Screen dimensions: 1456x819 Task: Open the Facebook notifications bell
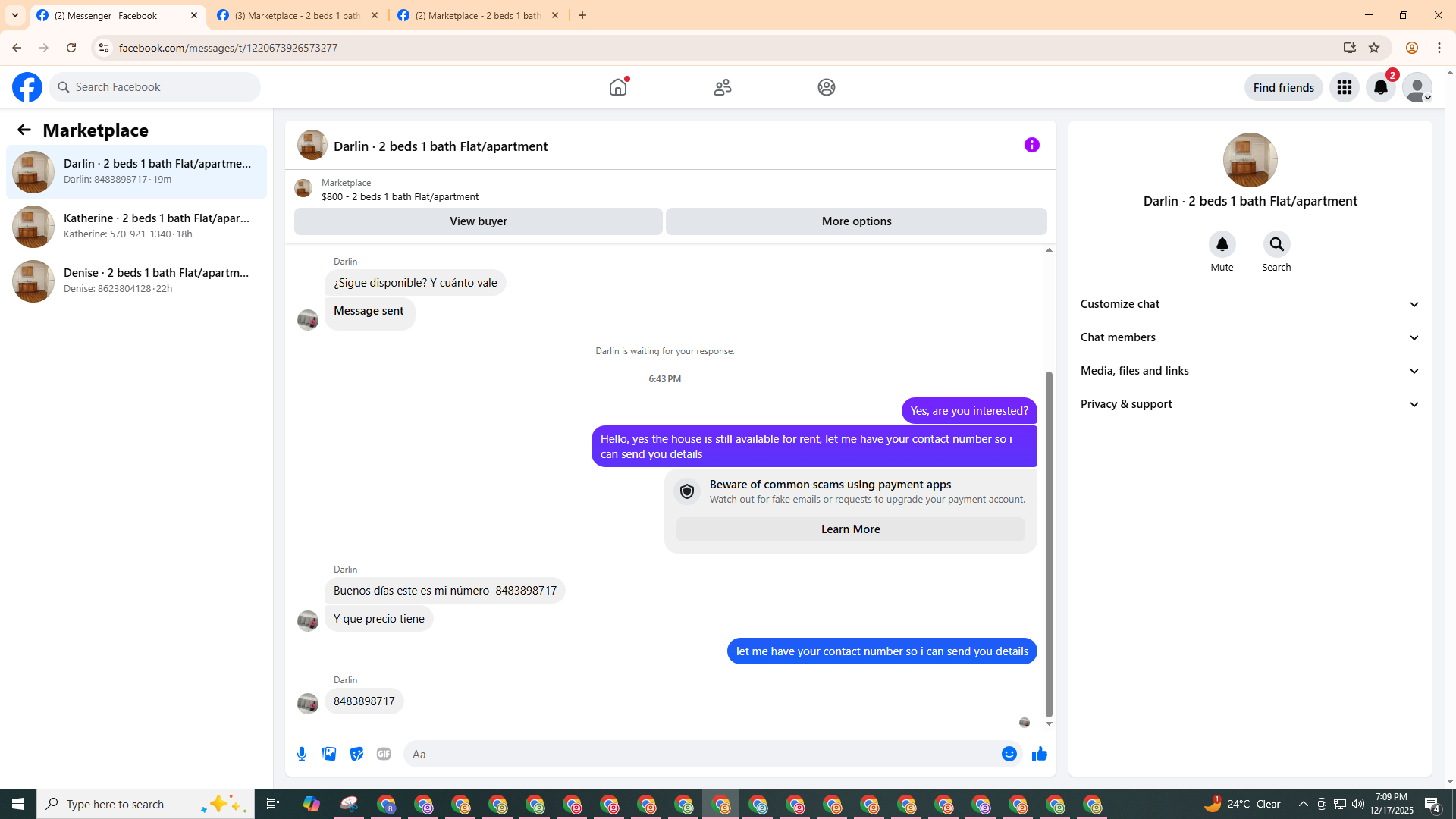(1380, 87)
